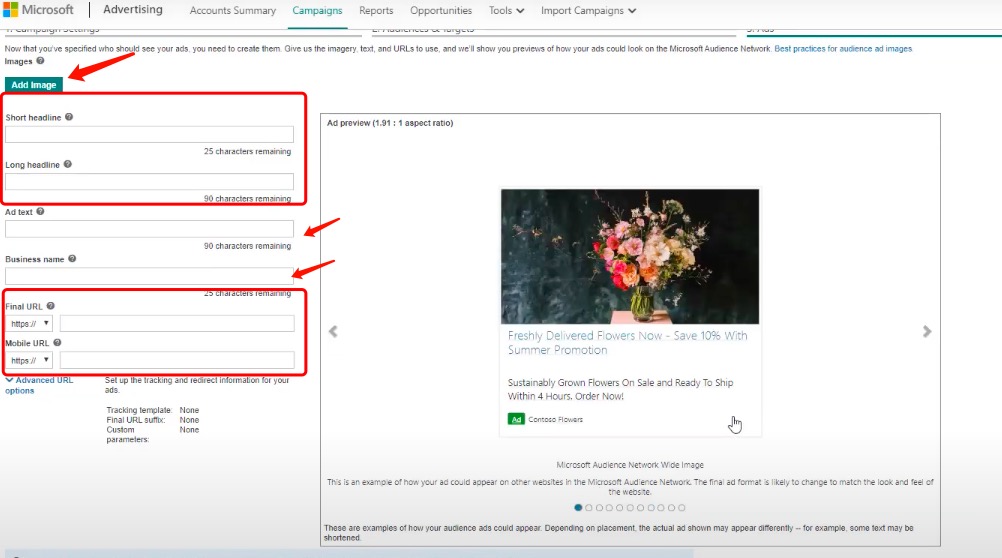The image size is (1002, 558).
Task: Select the last preview pagination dot
Action: (x=682, y=508)
